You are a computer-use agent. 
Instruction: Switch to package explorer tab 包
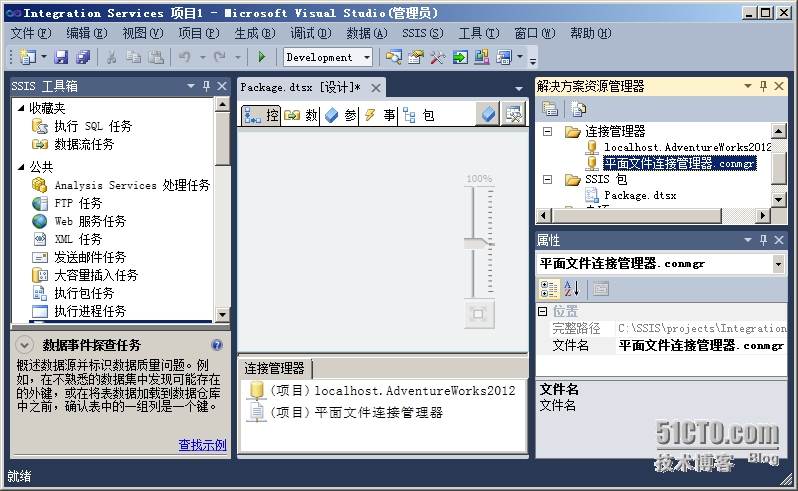(x=418, y=115)
